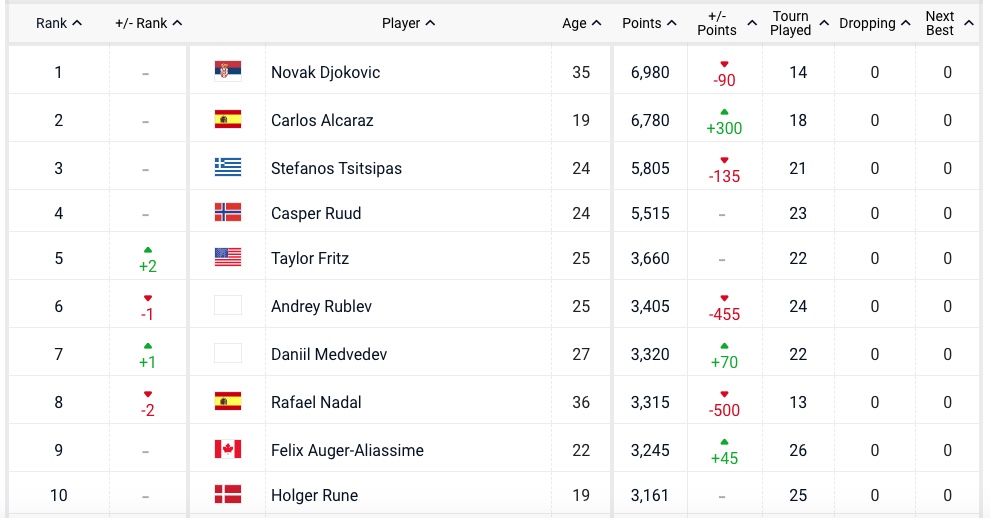Click Serbia flag beside Novak Djokovic
Image resolution: width=990 pixels, height=518 pixels.
point(228,71)
